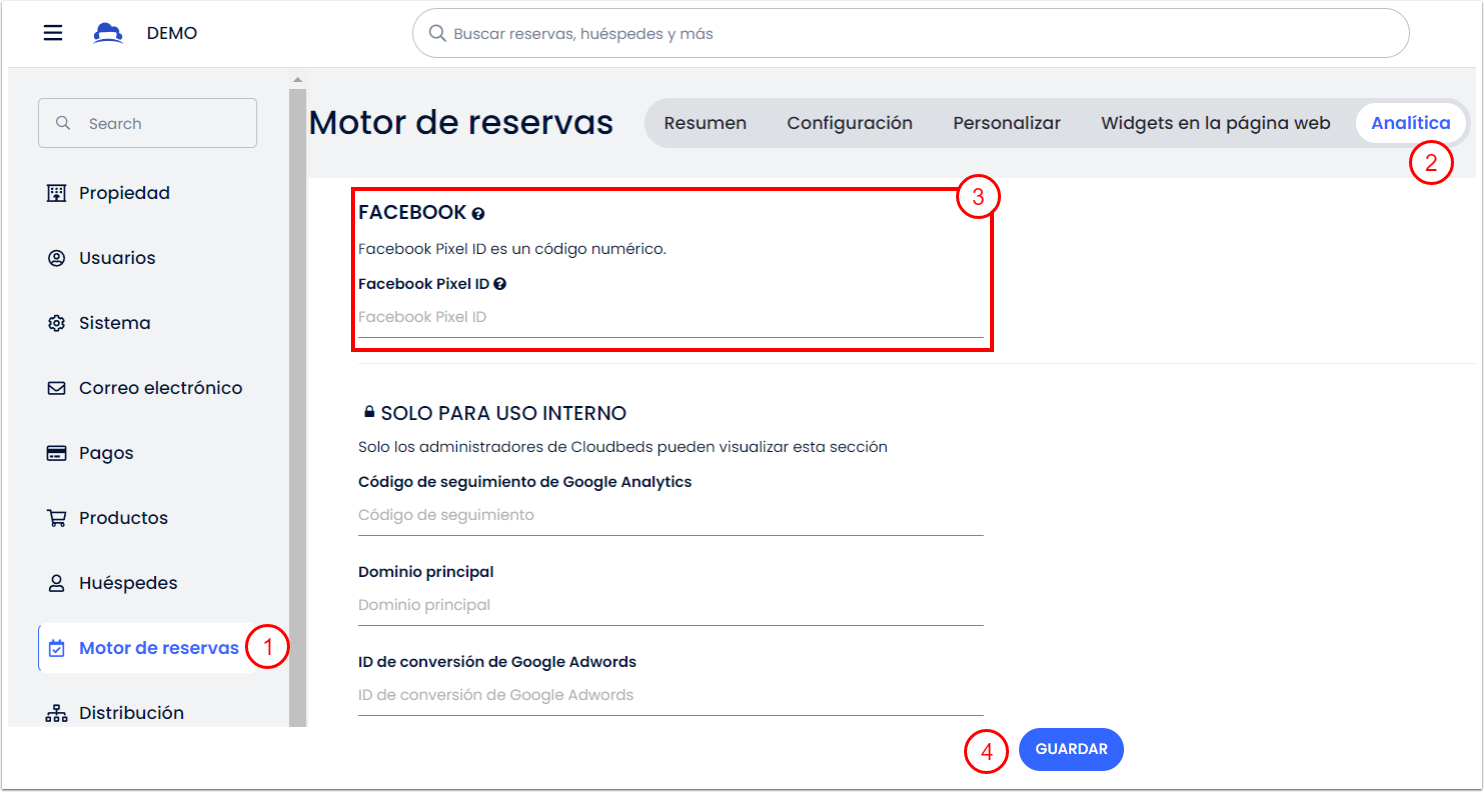This screenshot has height=792, width=1484.
Task: Click the sidebar Search box
Action: [147, 123]
